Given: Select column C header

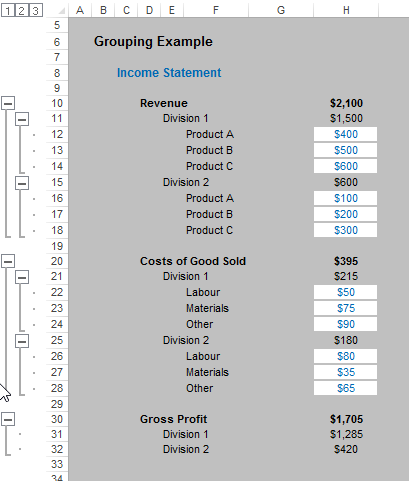Looking at the screenshot, I should point(126,10).
